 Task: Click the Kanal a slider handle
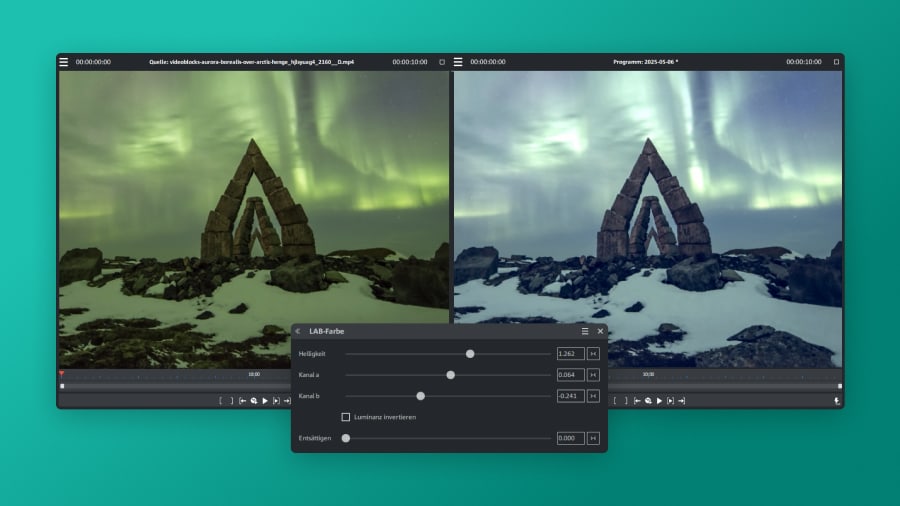[x=451, y=375]
